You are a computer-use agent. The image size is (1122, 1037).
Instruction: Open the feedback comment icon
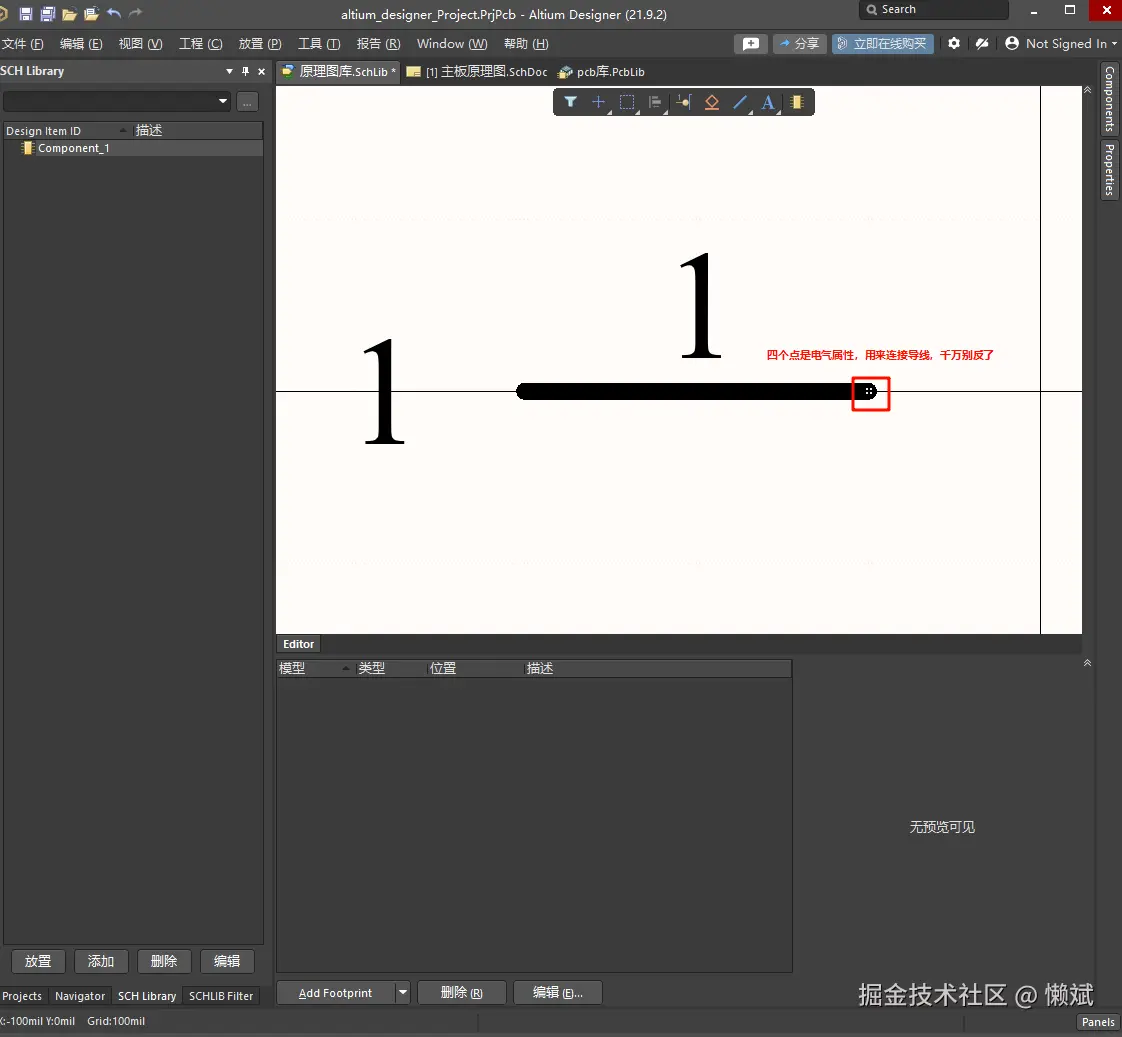pos(751,44)
